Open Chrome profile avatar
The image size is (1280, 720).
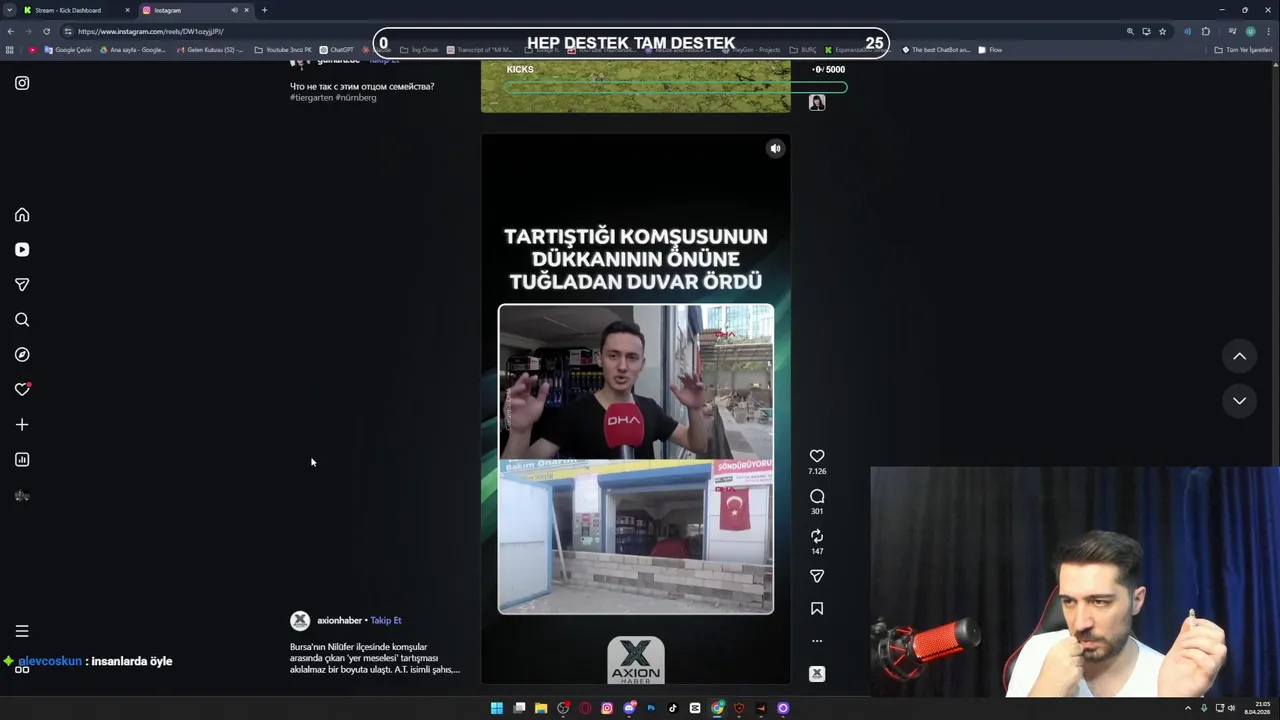pos(1250,31)
